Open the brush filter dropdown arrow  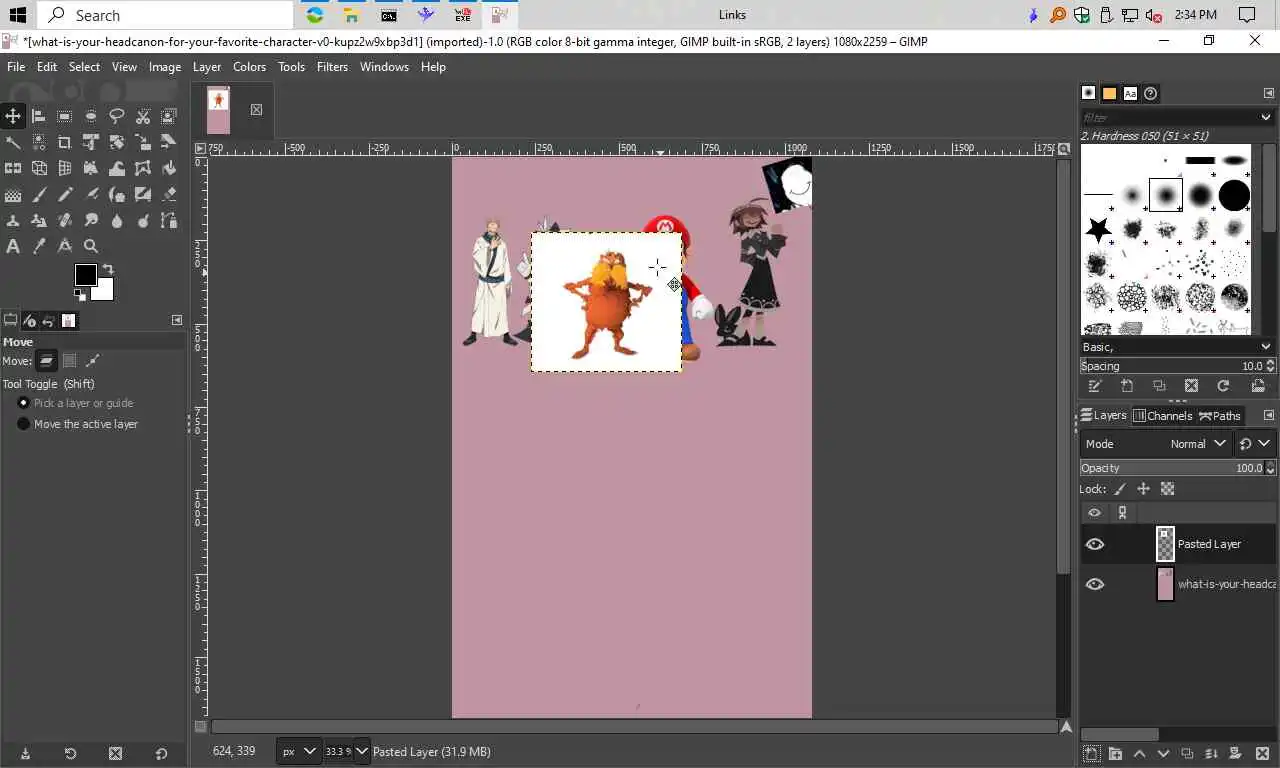1266,117
